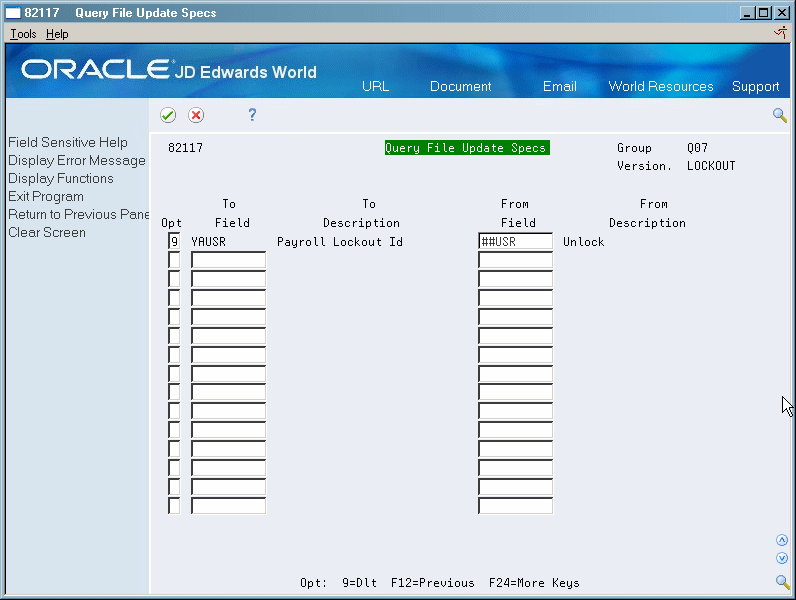Click the ORACLE JD Edwards World logo
Viewport: 796px width, 600px height.
tap(169, 70)
